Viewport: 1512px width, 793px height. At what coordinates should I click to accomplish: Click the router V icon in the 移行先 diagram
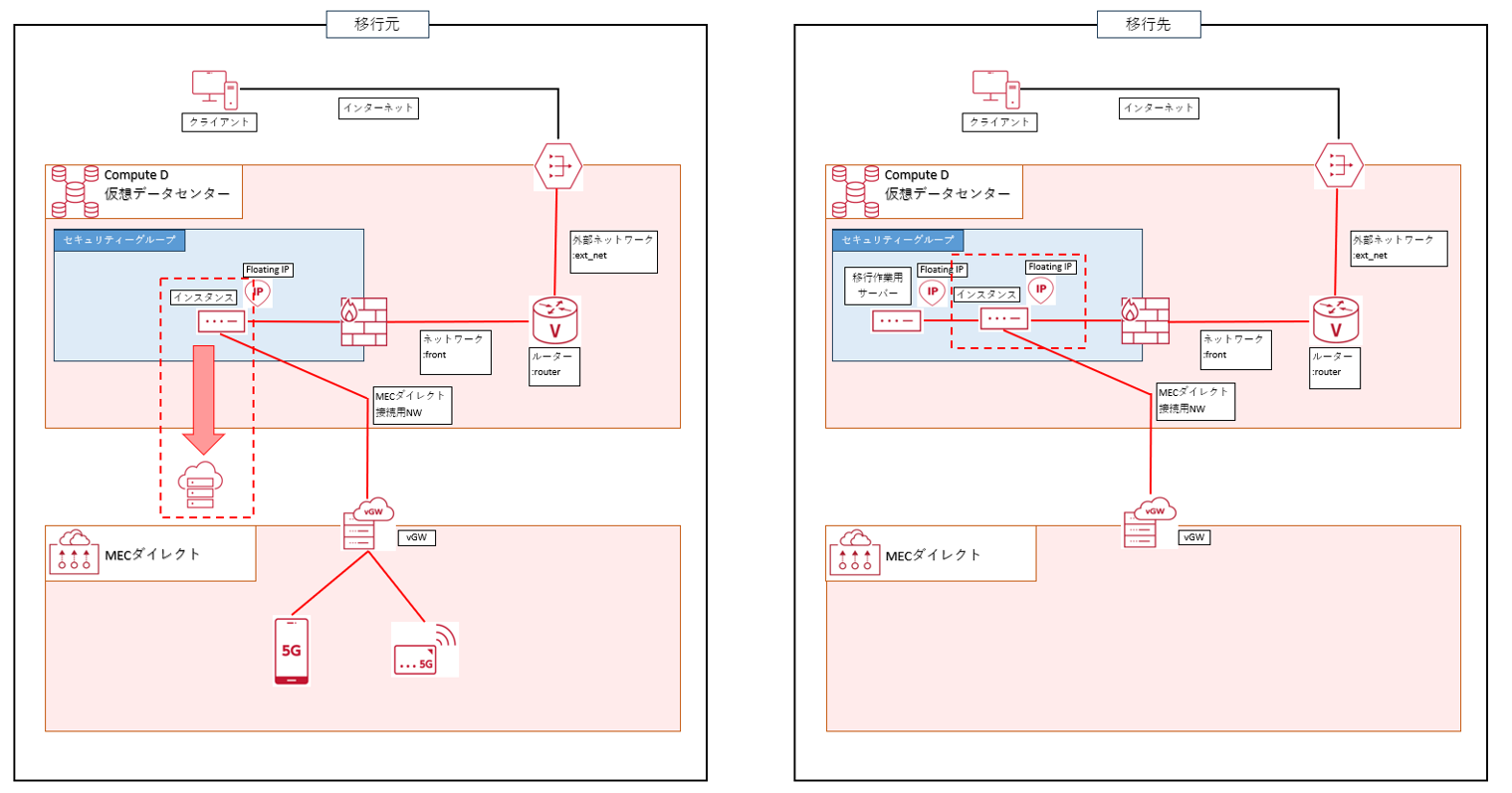click(x=1335, y=320)
